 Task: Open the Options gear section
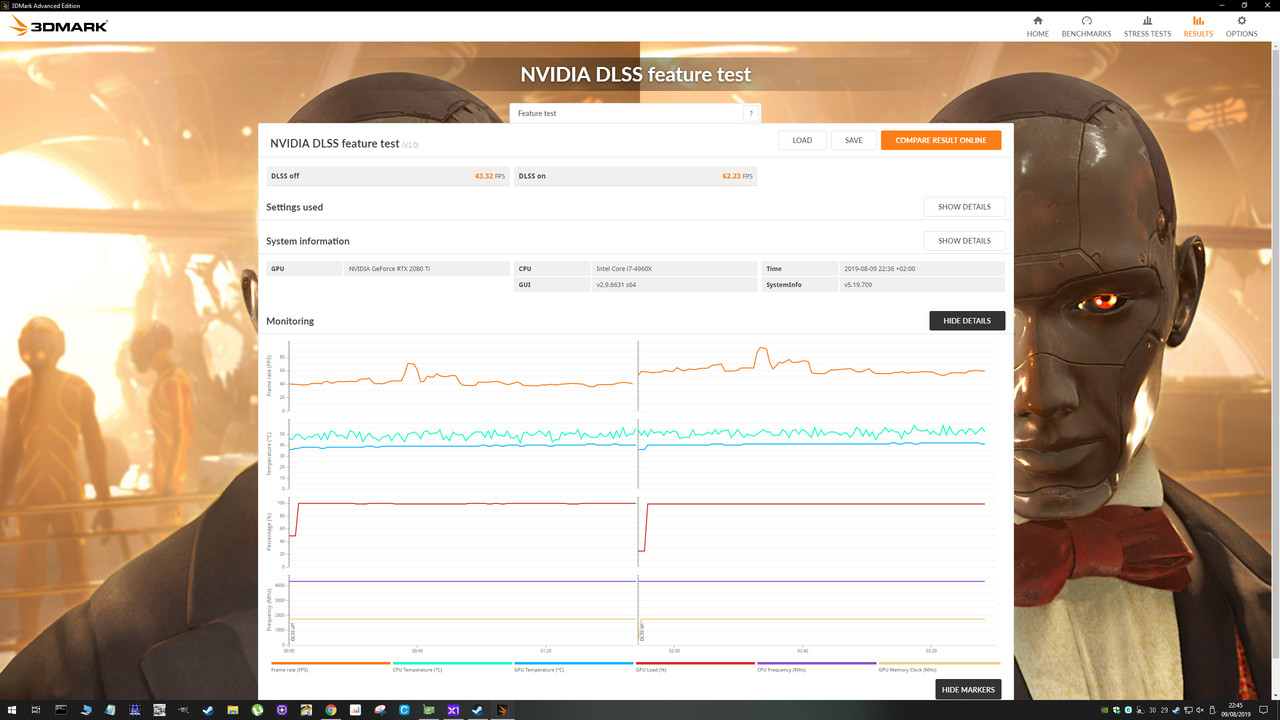[x=1242, y=26]
